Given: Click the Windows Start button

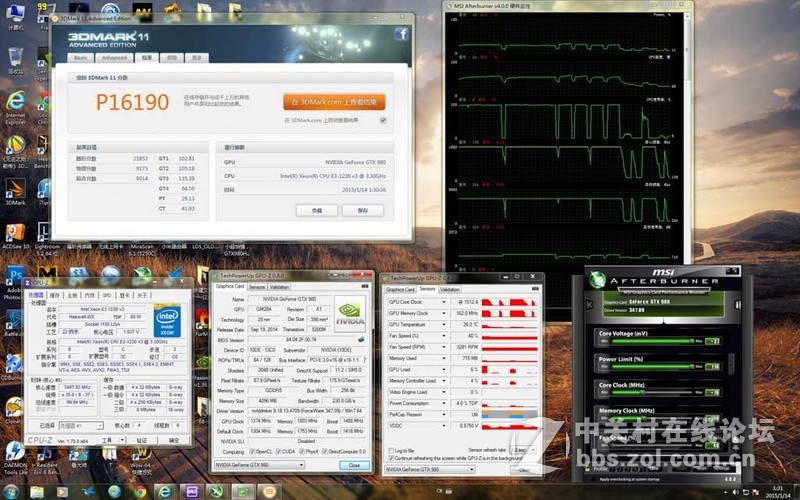Looking at the screenshot, I should click(x=10, y=491).
